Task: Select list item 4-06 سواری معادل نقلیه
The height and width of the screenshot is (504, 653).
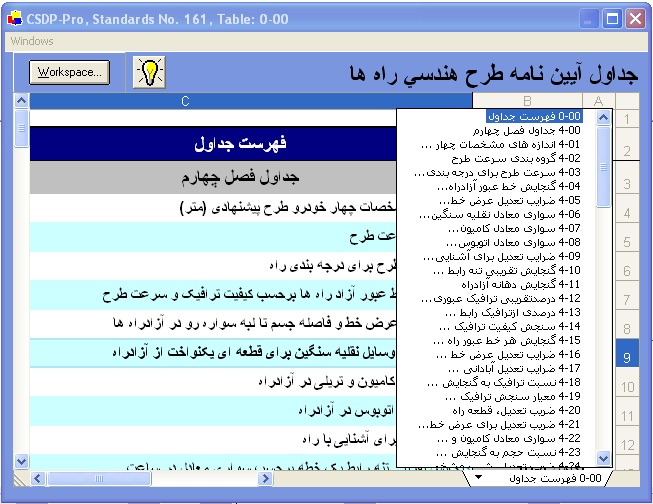Action: tap(500, 215)
